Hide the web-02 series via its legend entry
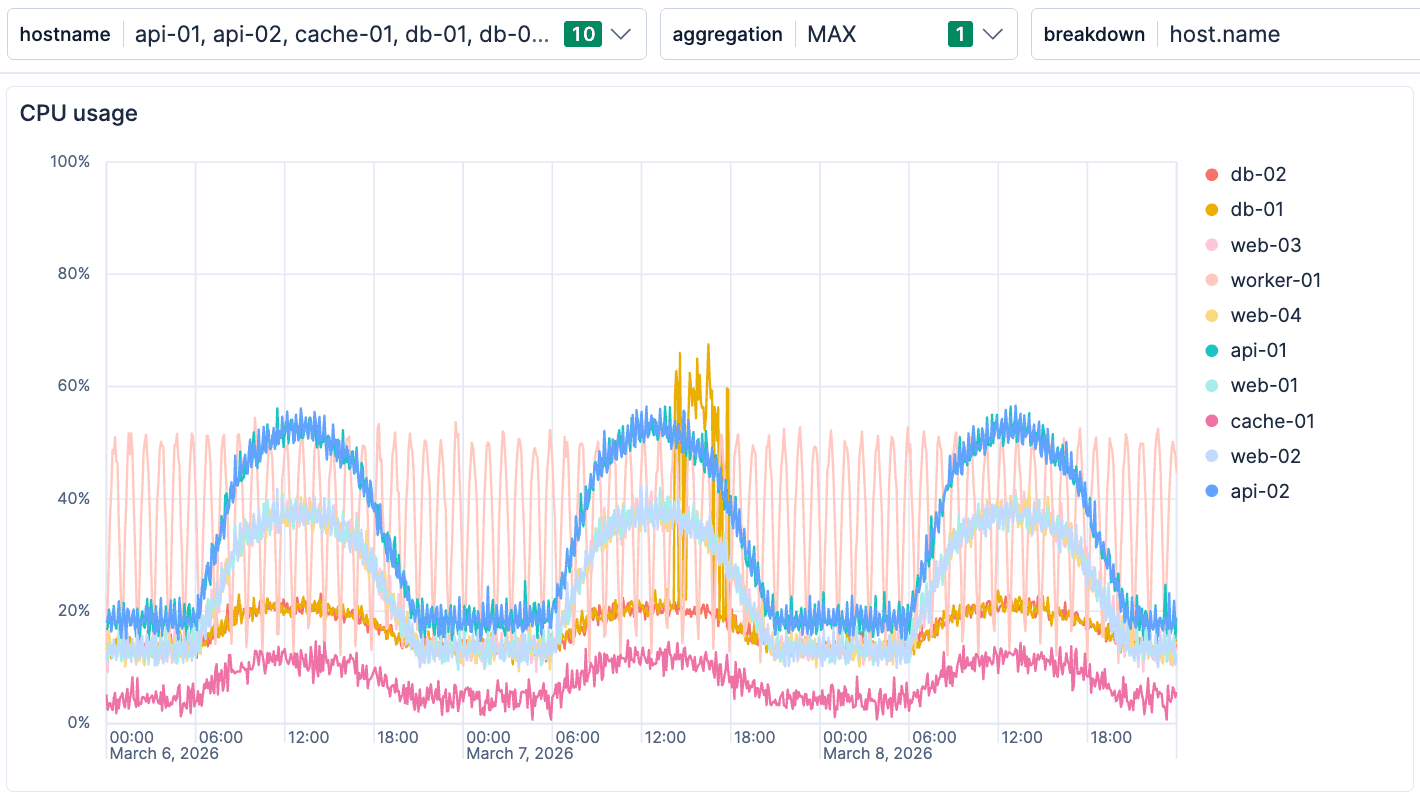Viewport: 1420px width, 798px height. [1267, 456]
